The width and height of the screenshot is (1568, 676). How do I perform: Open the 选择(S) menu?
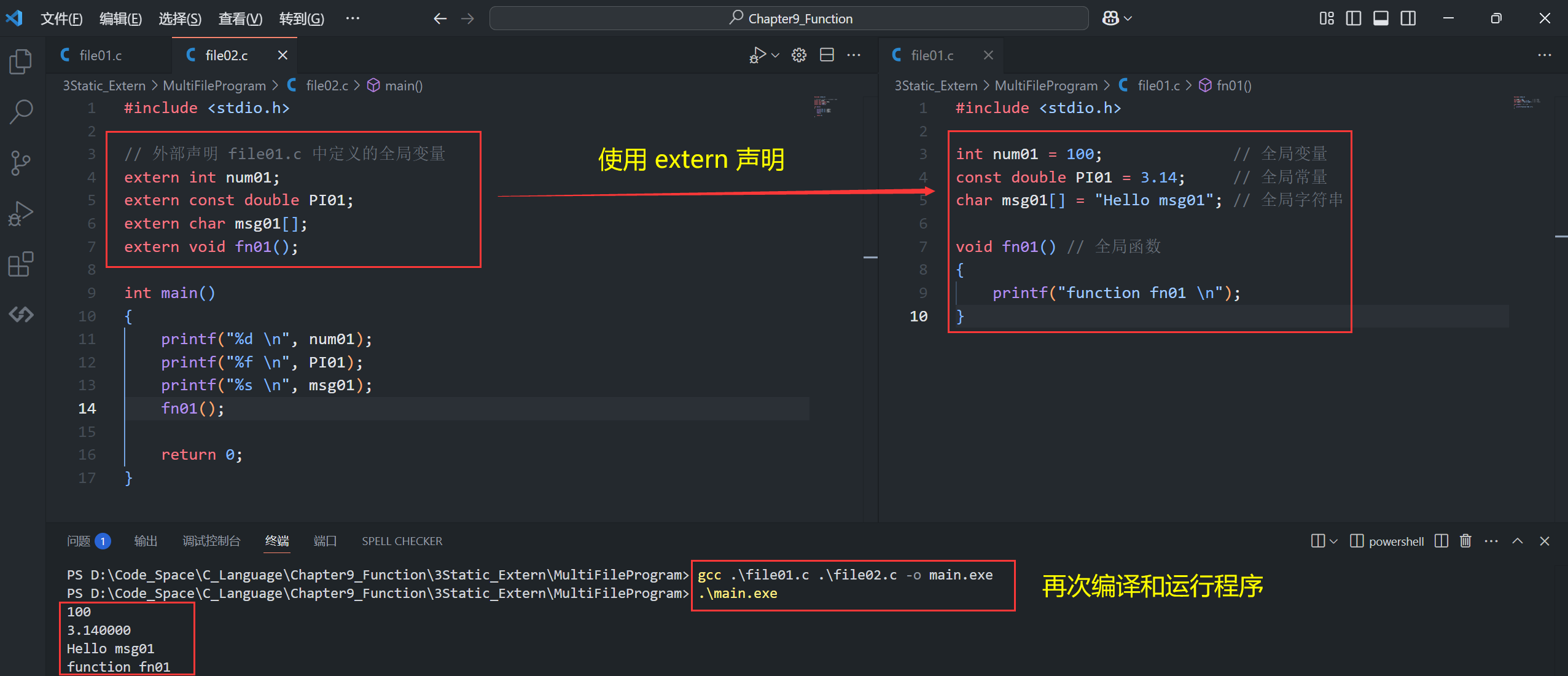click(179, 18)
